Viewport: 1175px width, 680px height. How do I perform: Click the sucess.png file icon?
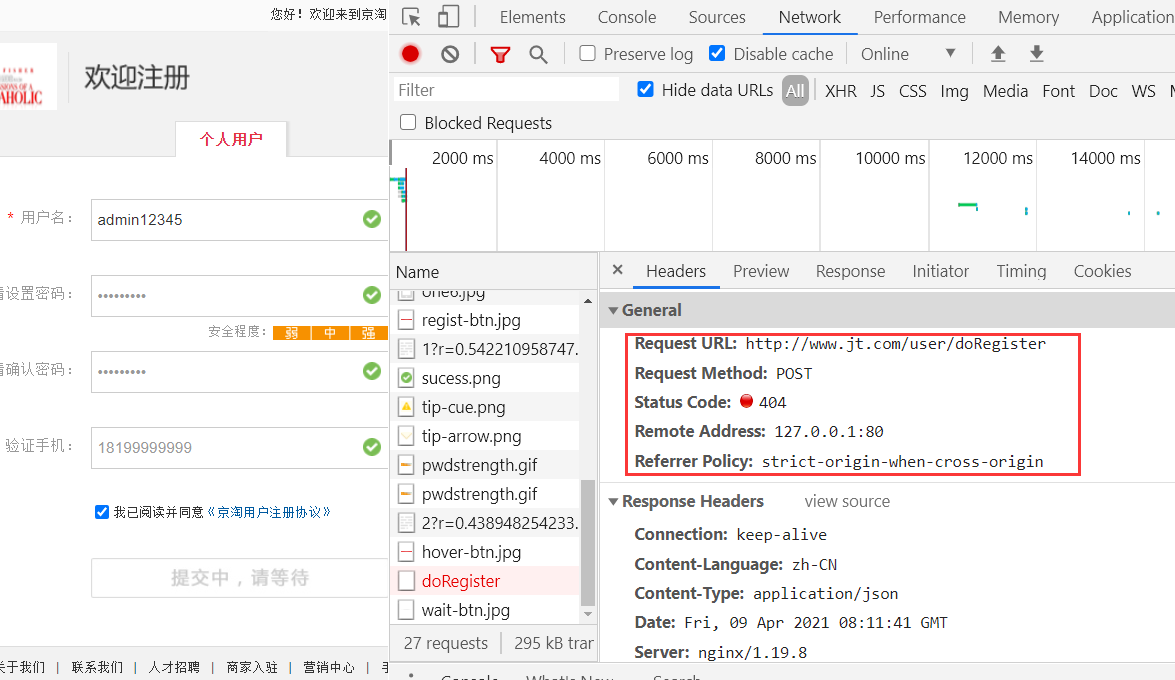point(406,378)
